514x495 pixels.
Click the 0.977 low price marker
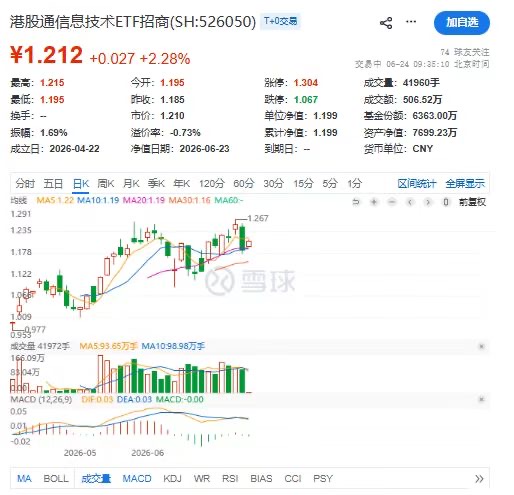35,329
